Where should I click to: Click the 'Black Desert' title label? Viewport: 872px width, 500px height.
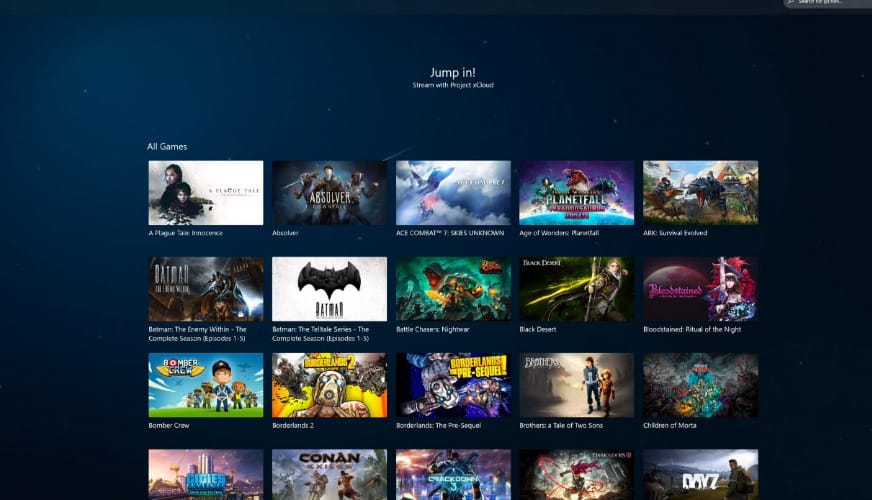point(538,329)
